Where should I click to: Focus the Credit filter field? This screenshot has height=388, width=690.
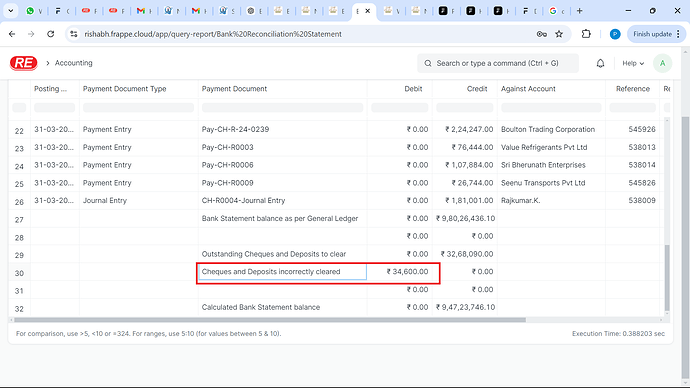click(465, 107)
